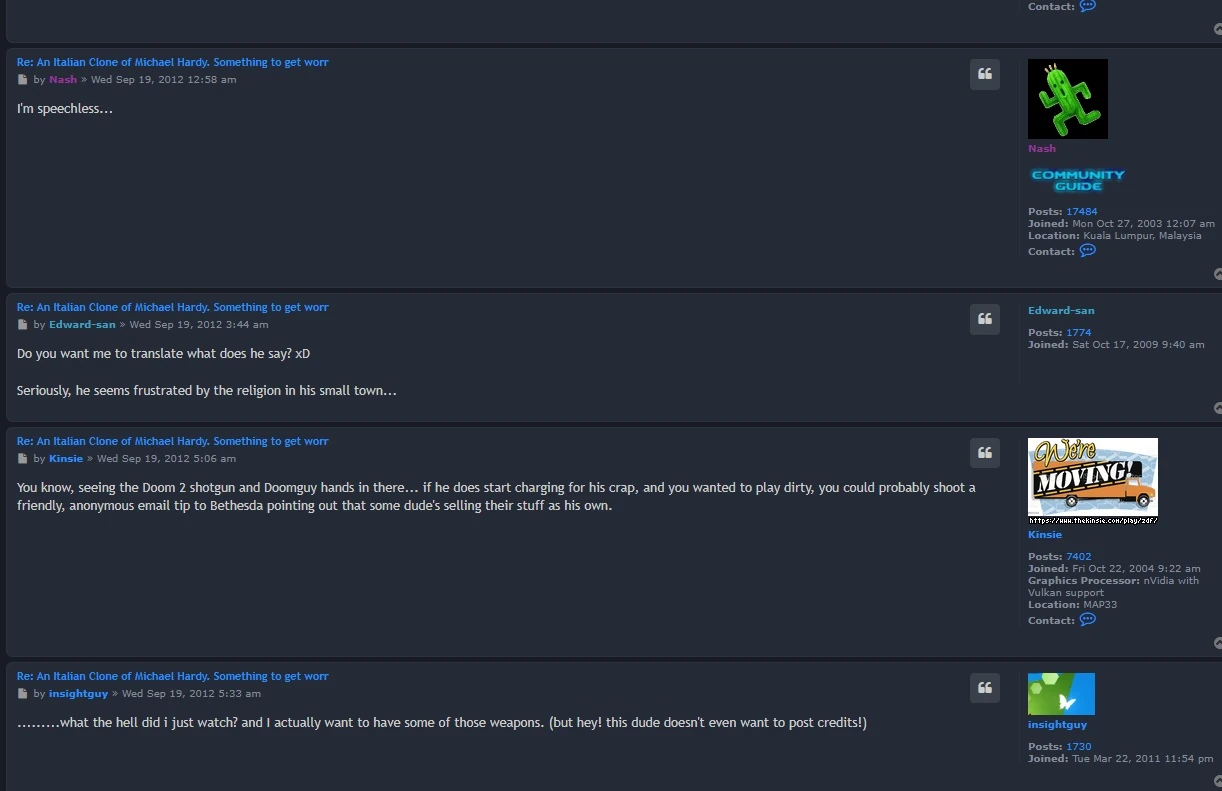Click the quote icon on Edward-san's post

984,319
